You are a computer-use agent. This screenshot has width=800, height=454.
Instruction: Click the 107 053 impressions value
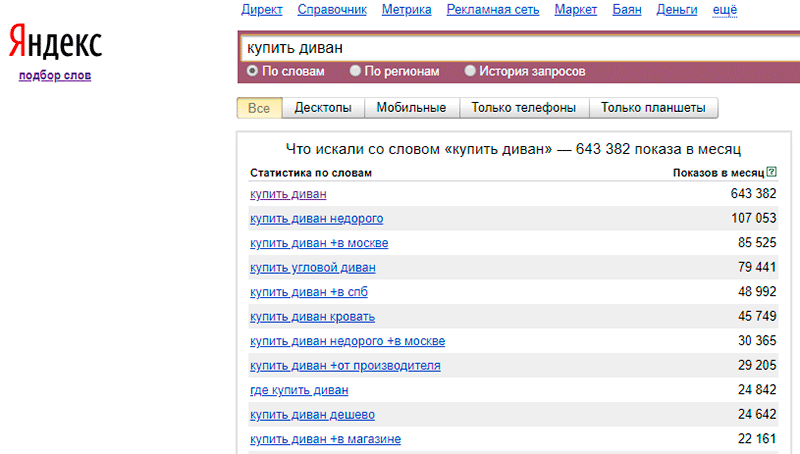tap(754, 218)
